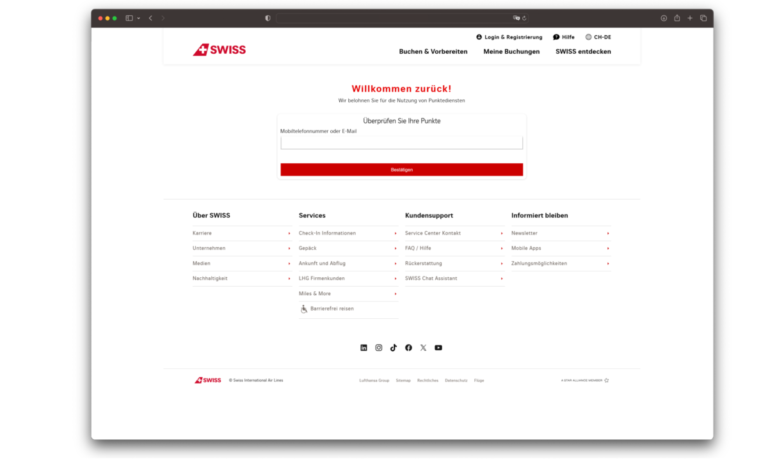The width and height of the screenshot is (768, 461).
Task: Click the Safari share icon
Action: (677, 18)
